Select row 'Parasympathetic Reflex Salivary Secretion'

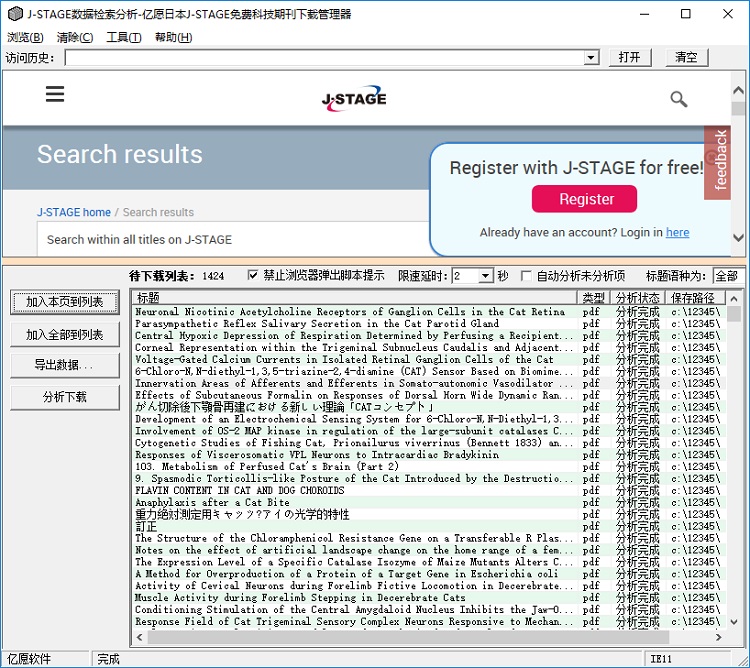coord(429,324)
